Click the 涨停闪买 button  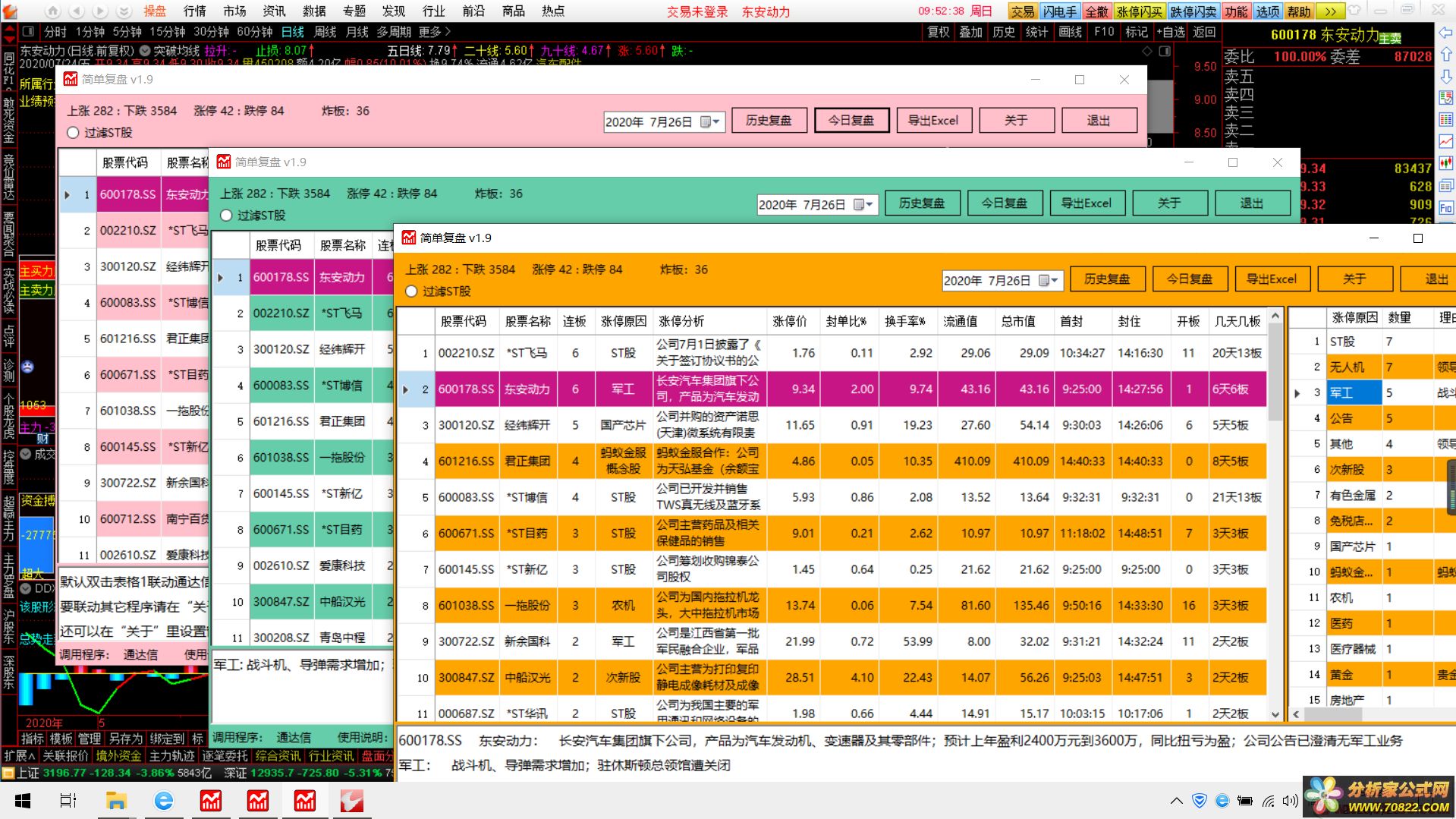[x=1139, y=11]
